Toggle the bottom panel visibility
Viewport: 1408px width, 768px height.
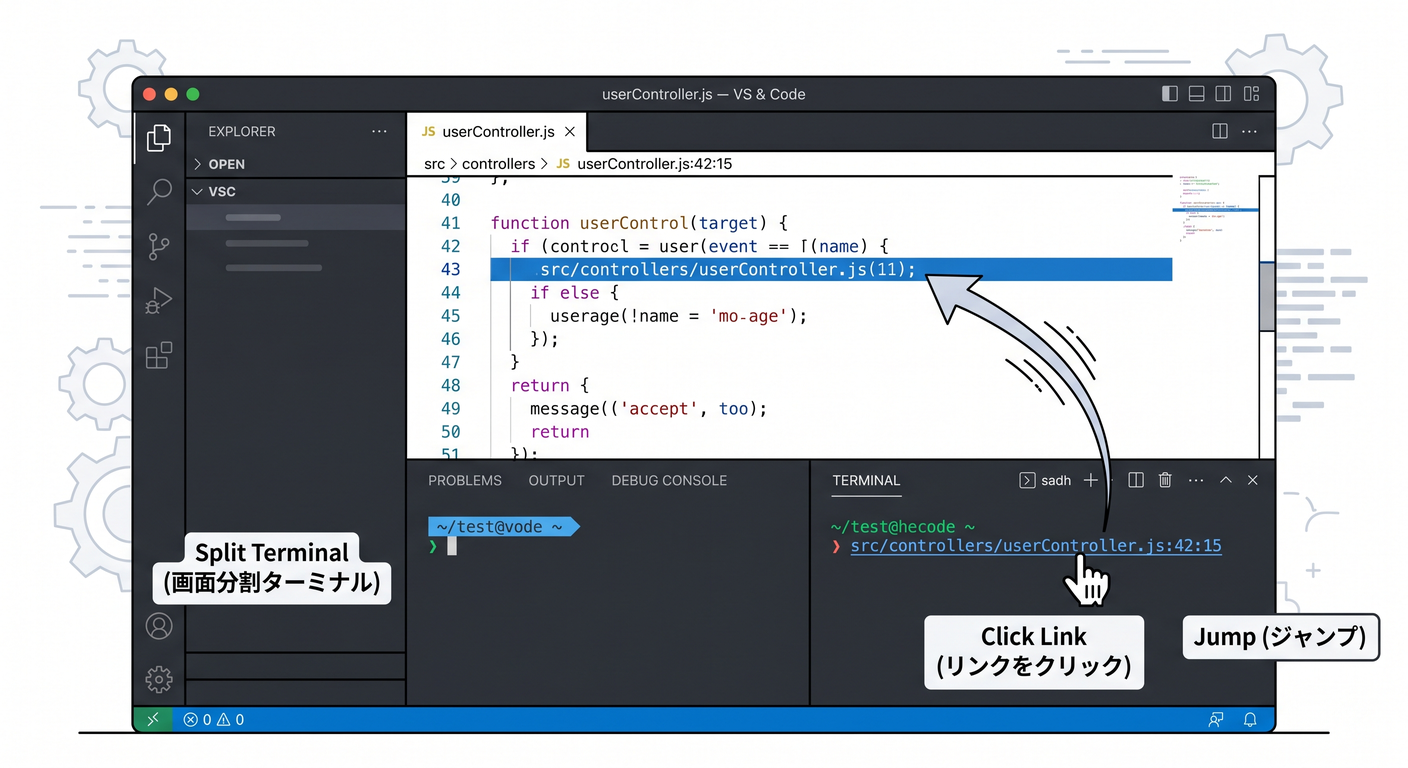coord(1196,94)
